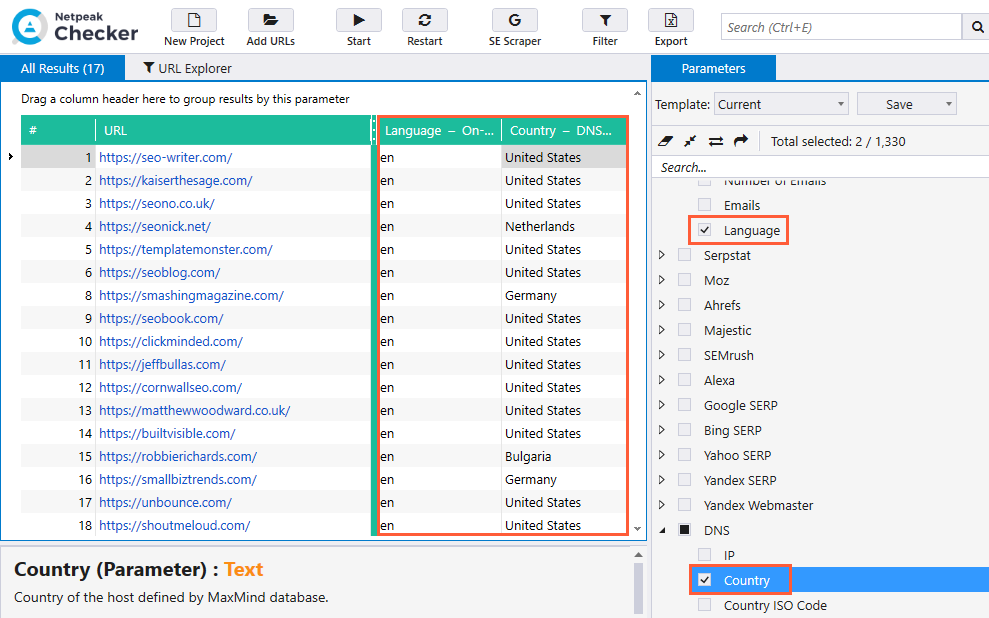Open the https://robbierichards.com/ link
Viewport: 989px width, 618px height.
[x=178, y=456]
